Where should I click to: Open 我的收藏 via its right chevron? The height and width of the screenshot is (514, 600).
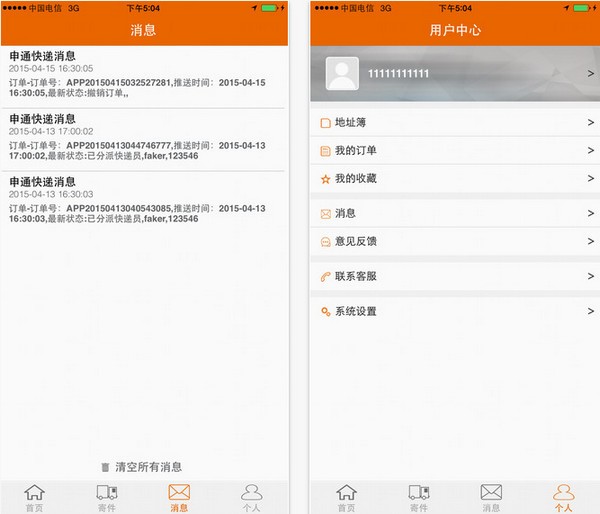point(591,178)
